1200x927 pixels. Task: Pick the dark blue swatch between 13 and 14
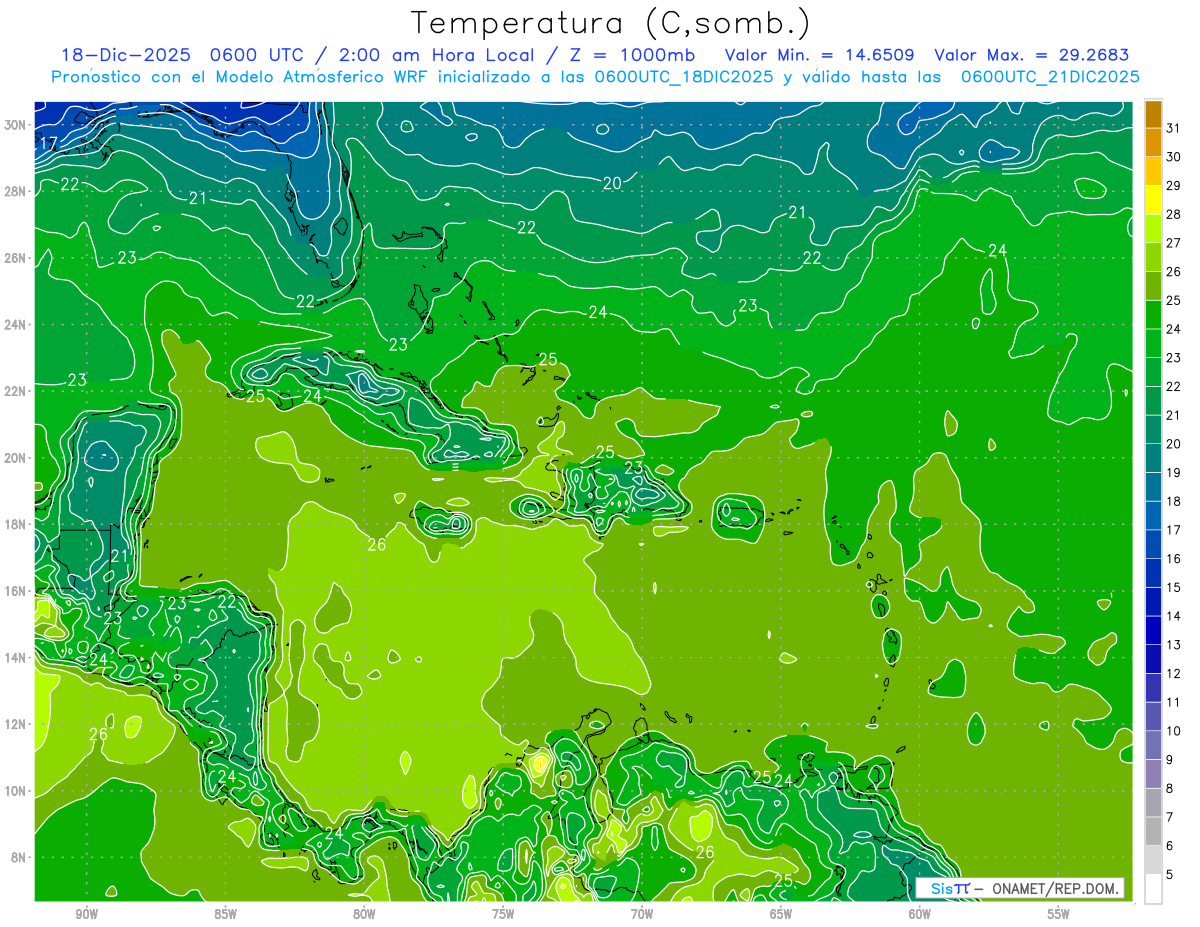coord(1153,631)
